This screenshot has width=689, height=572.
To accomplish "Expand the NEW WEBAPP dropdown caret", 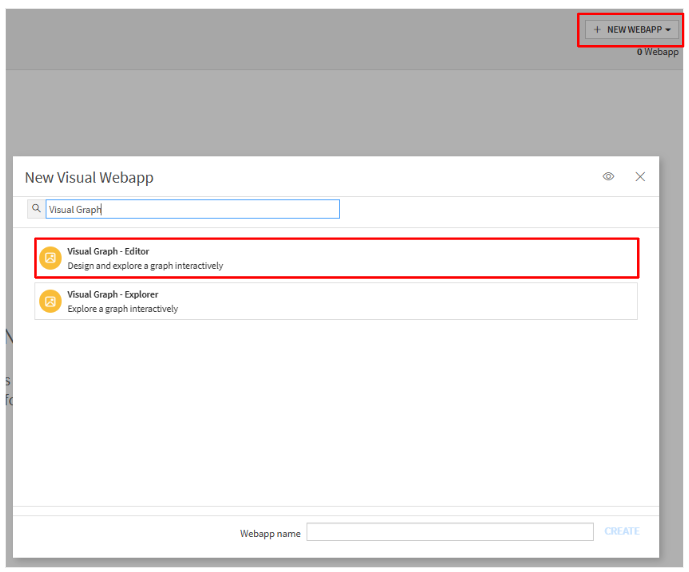I will (x=668, y=30).
